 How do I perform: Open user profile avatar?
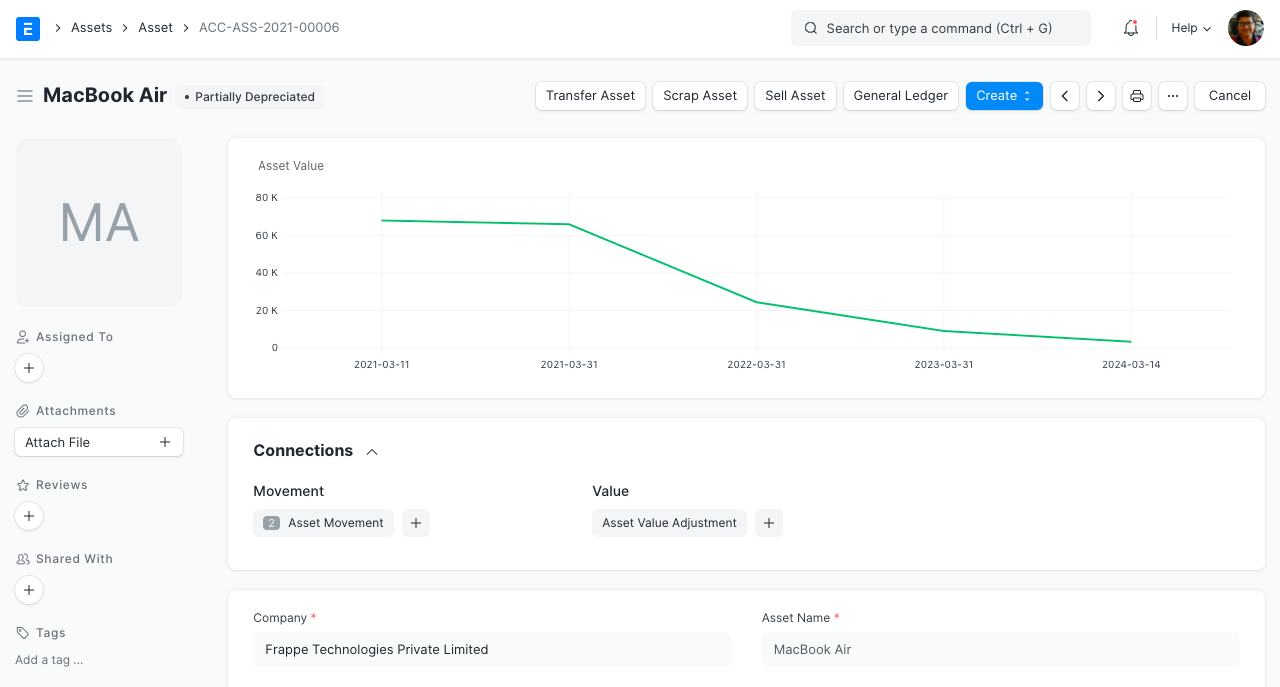coord(1246,28)
